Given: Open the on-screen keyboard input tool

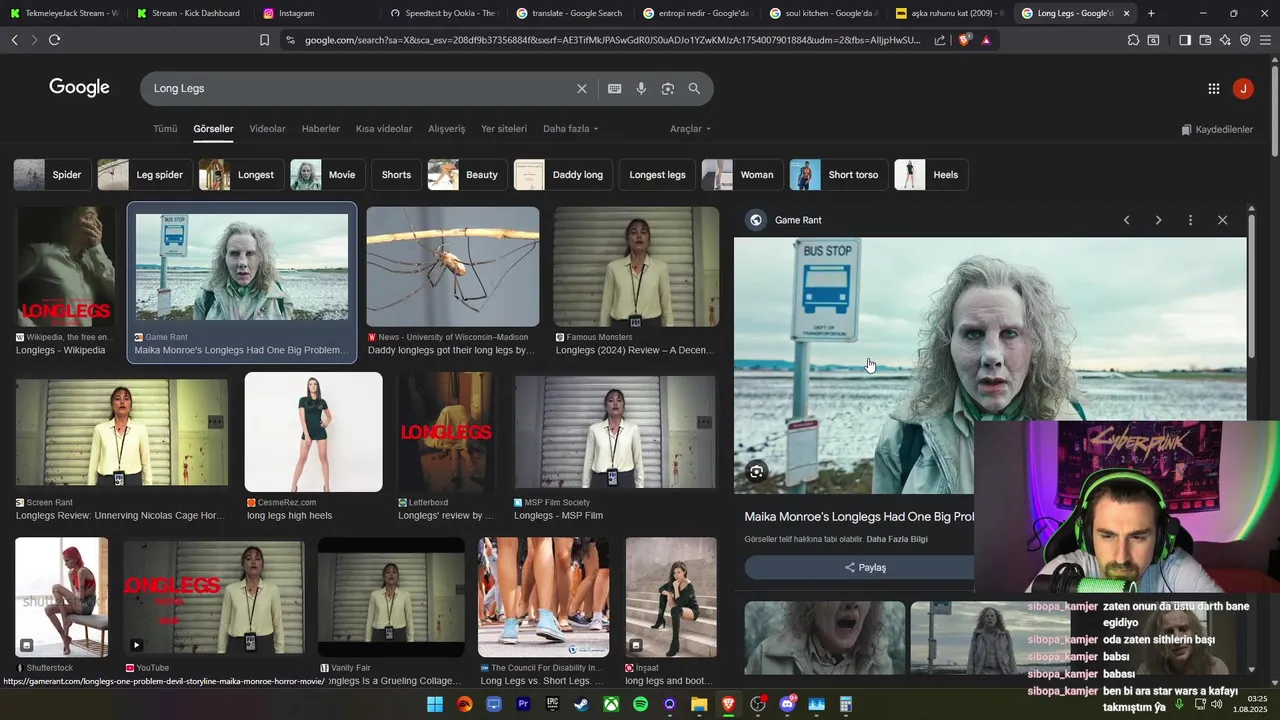Looking at the screenshot, I should [x=615, y=89].
